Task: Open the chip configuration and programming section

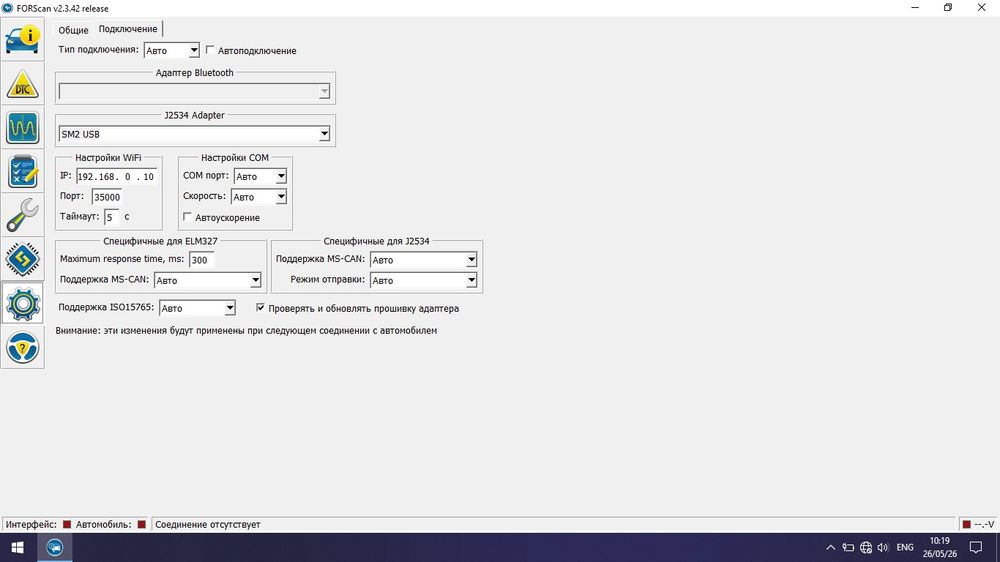Action: 22,259
